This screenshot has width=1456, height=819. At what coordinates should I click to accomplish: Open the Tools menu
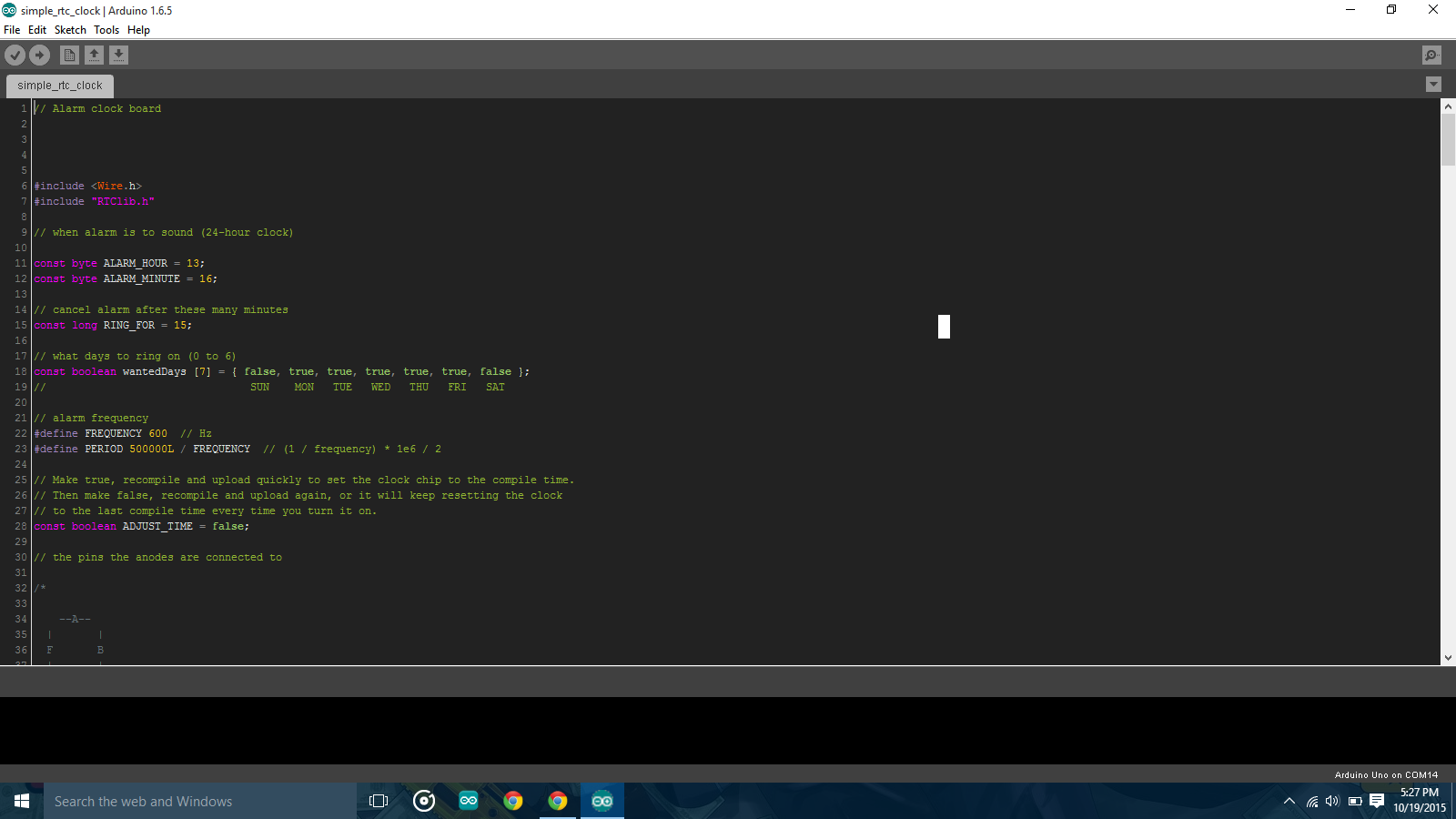[x=106, y=30]
